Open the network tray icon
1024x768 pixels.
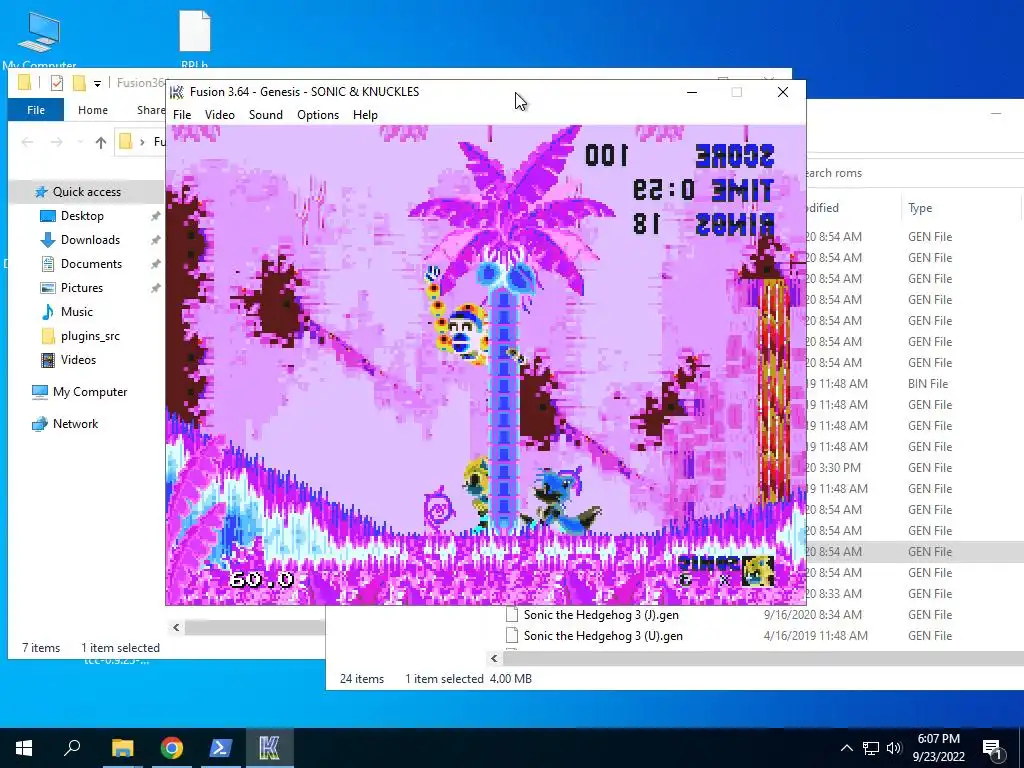coord(871,748)
